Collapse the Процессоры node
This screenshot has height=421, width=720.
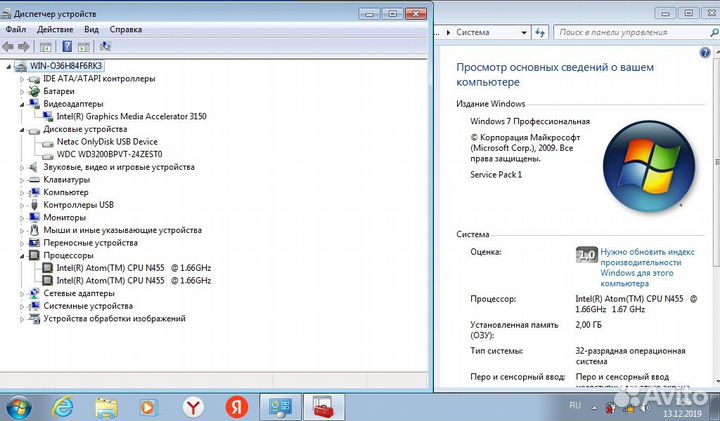coord(22,256)
